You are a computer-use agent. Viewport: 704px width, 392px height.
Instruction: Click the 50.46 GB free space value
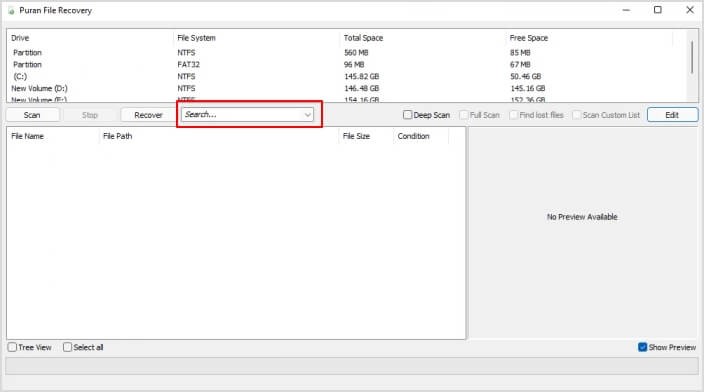point(525,76)
